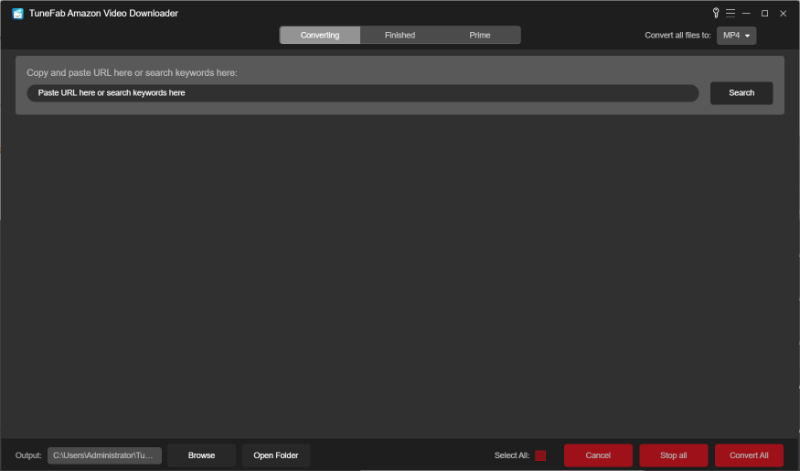This screenshot has height=471, width=800.
Task: Switch to the Converting tab
Action: [319, 35]
